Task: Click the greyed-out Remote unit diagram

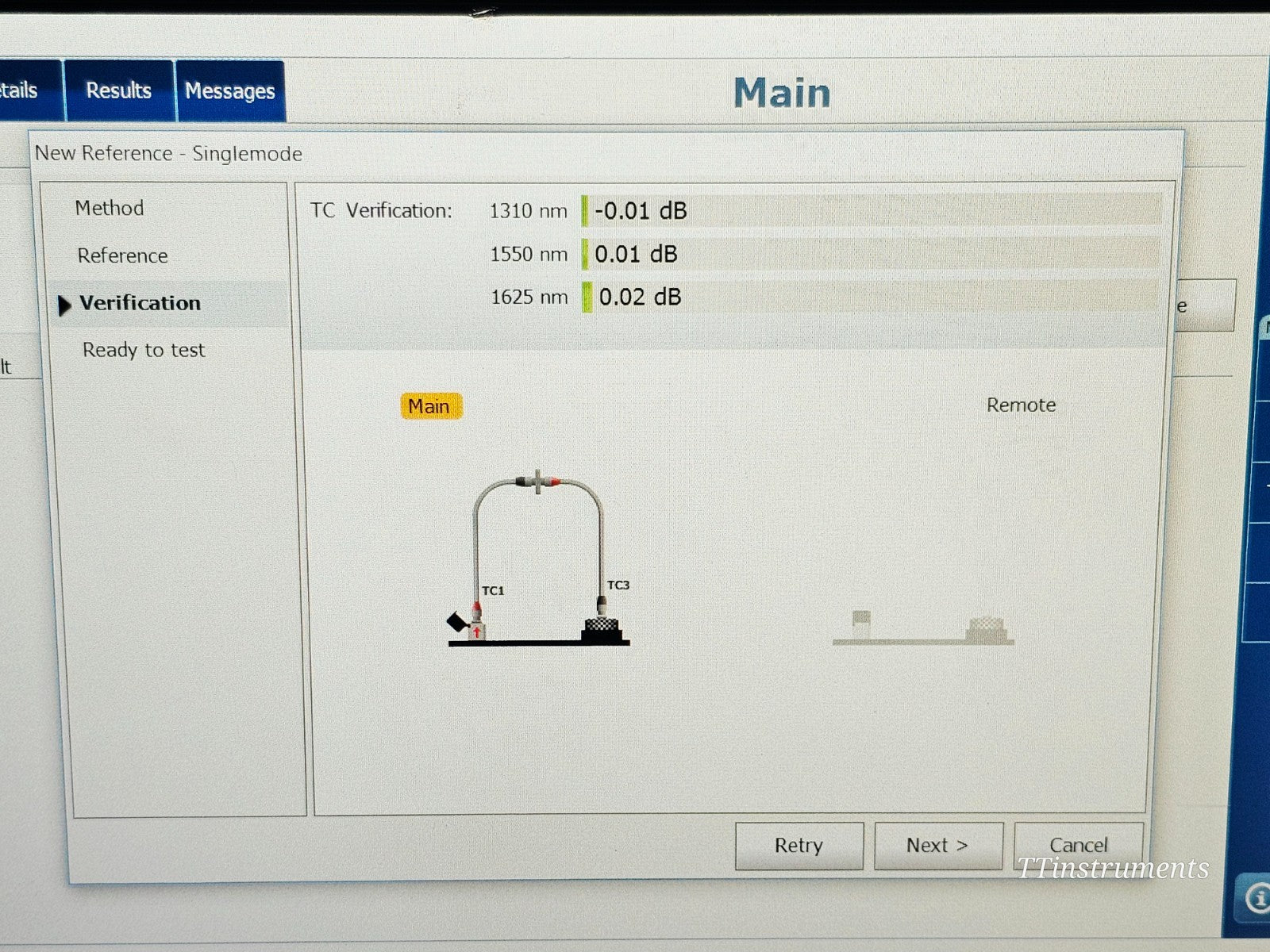Action: (923, 628)
